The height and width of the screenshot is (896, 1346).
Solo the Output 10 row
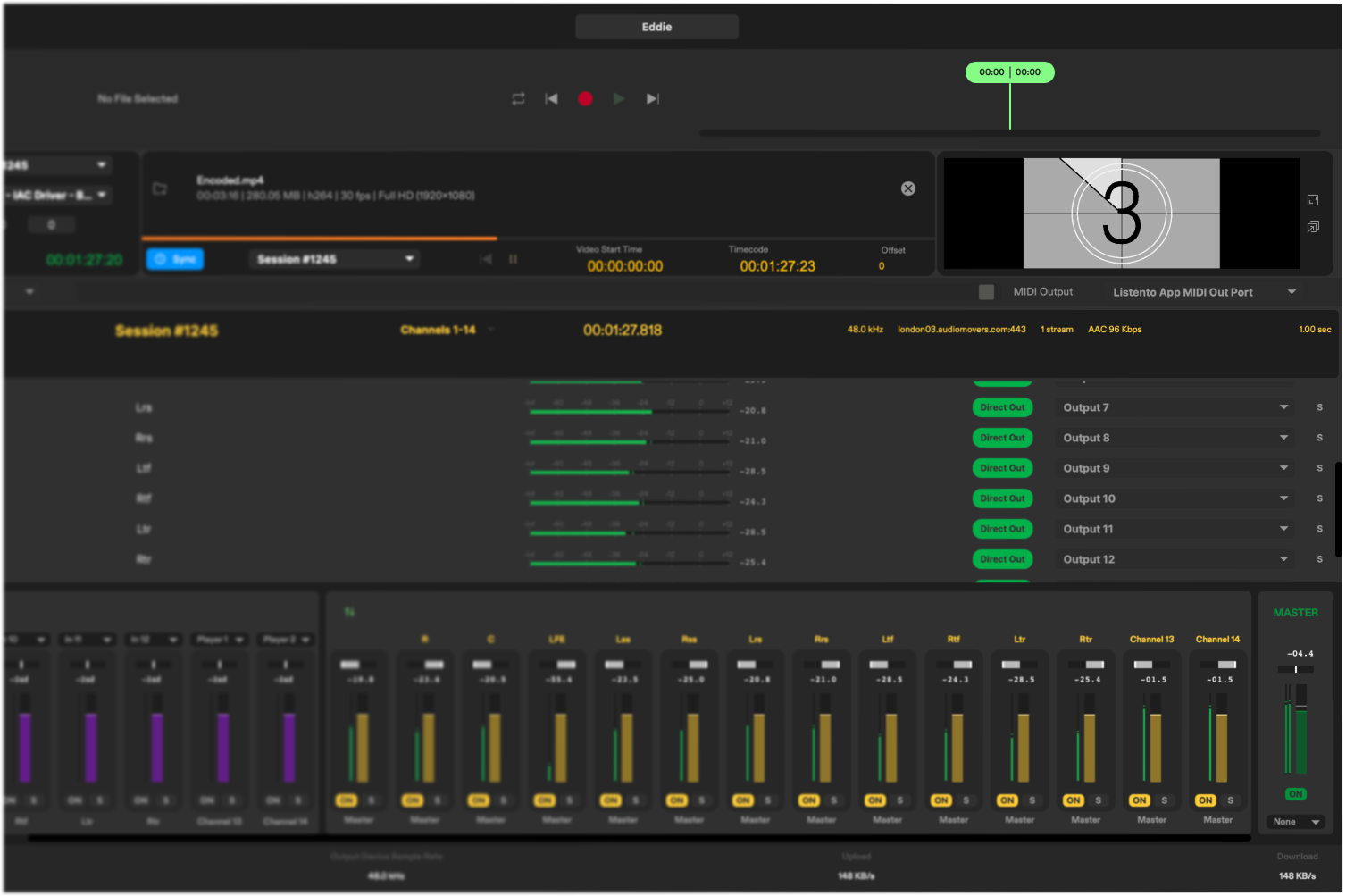pyautogui.click(x=1319, y=498)
